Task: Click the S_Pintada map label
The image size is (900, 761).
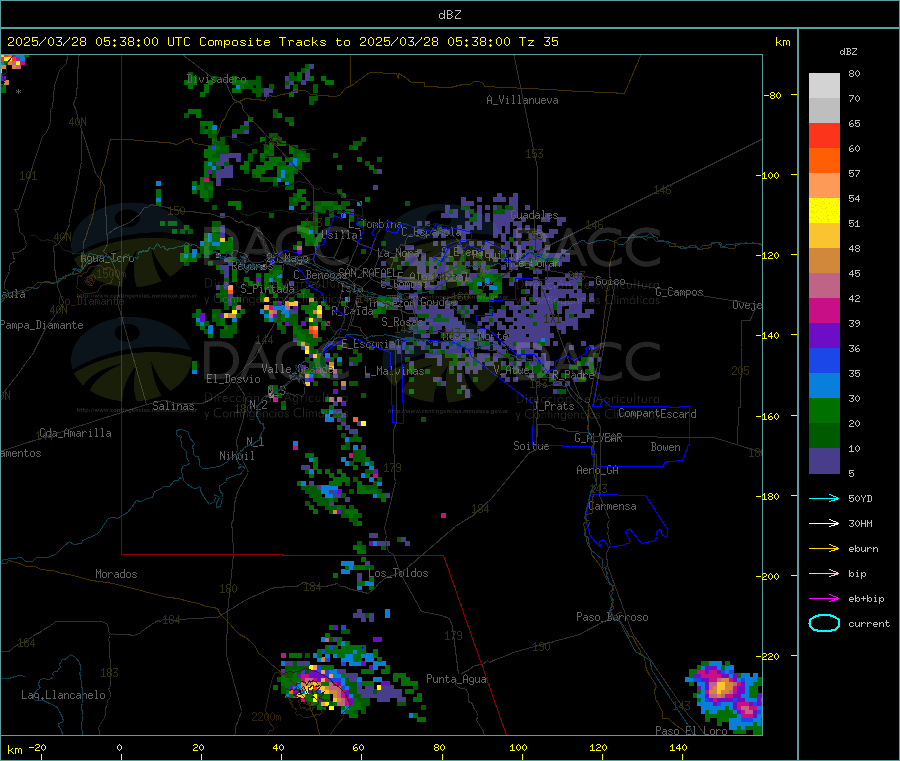Action: coord(267,289)
